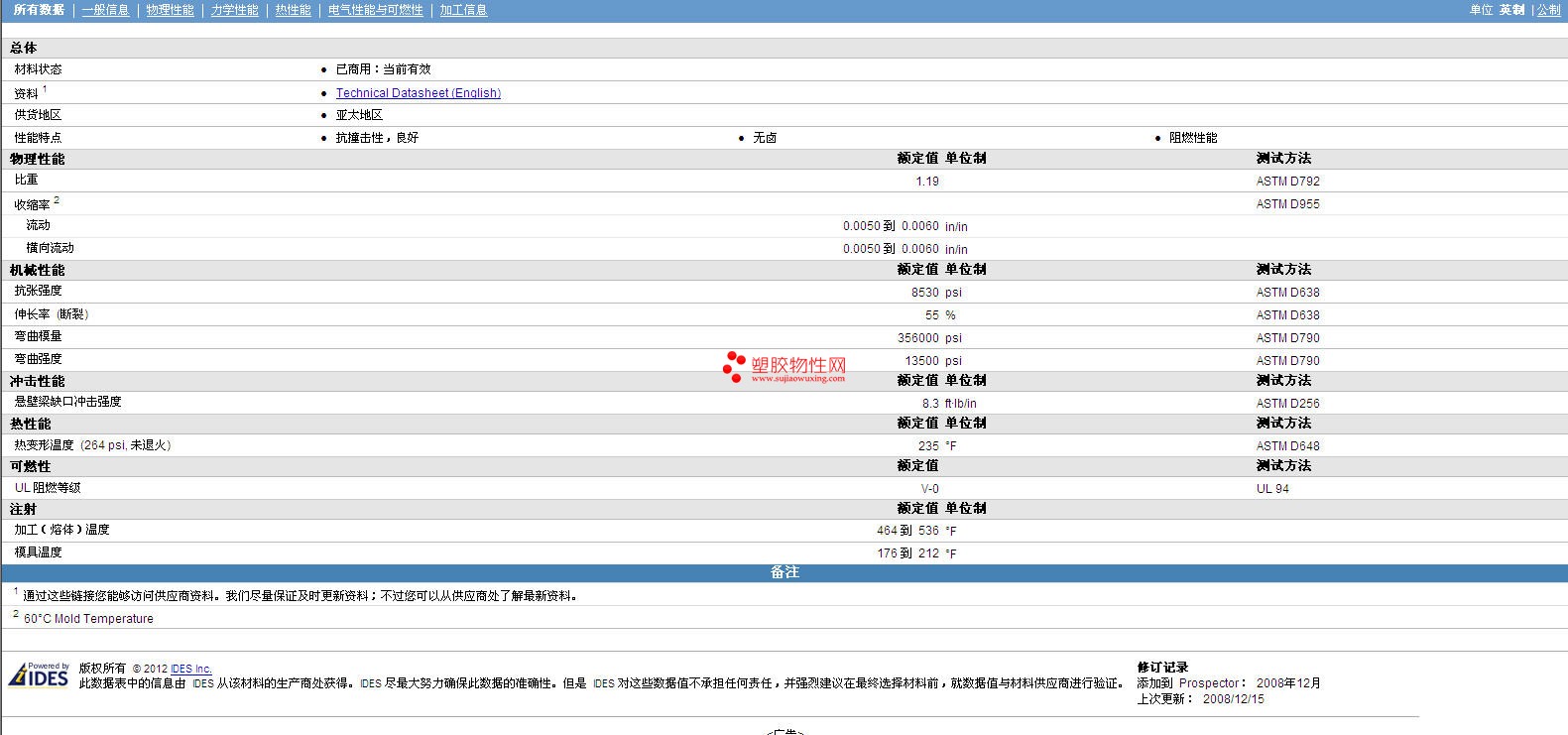Select 英制 units option
Image resolution: width=1568 pixels, height=735 pixels.
[1511, 10]
